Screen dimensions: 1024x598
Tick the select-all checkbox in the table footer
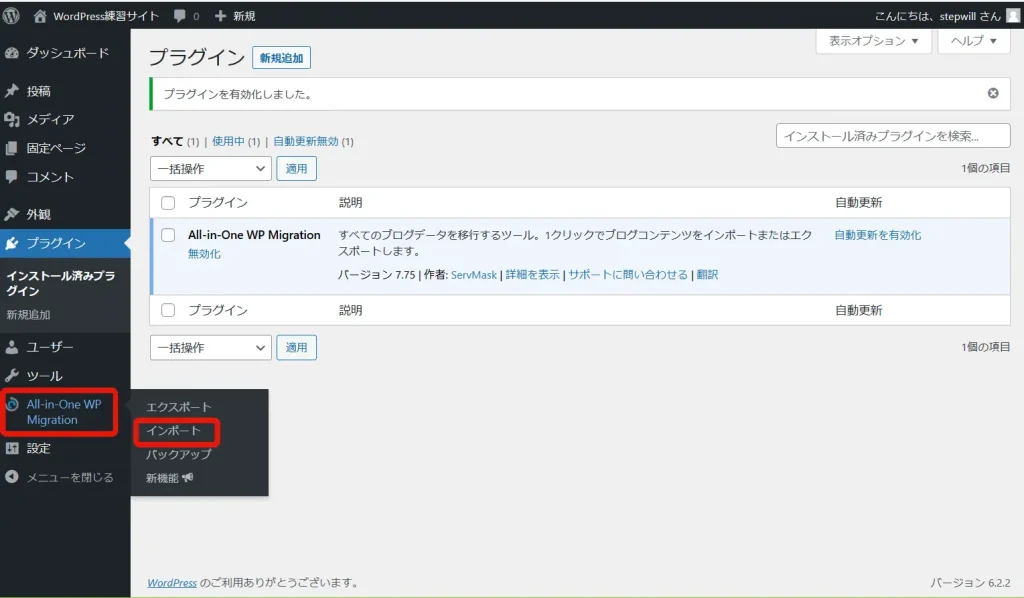click(x=168, y=310)
